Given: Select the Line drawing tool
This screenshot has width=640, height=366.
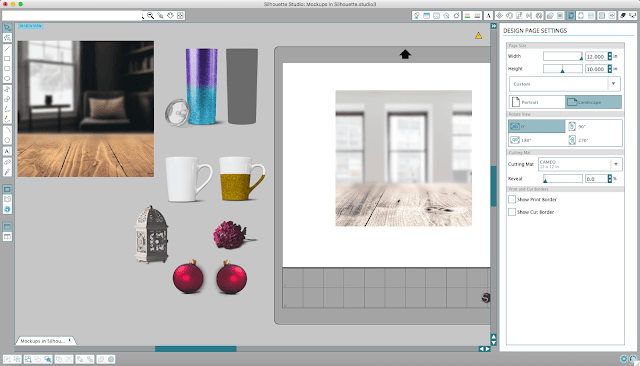Looking at the screenshot, I should coord(7,48).
